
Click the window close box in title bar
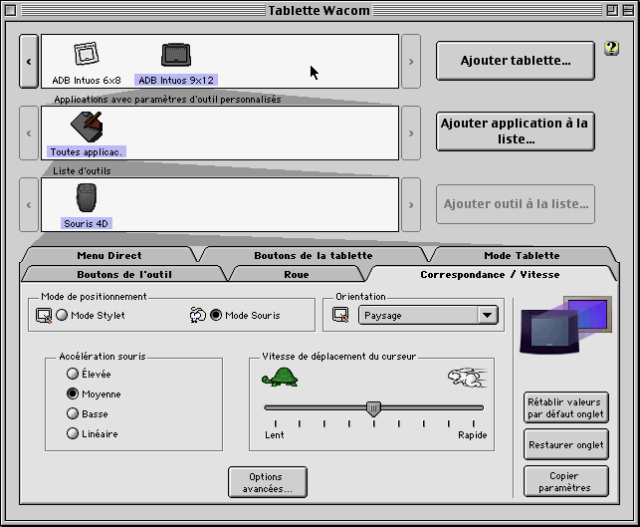coord(11,10)
